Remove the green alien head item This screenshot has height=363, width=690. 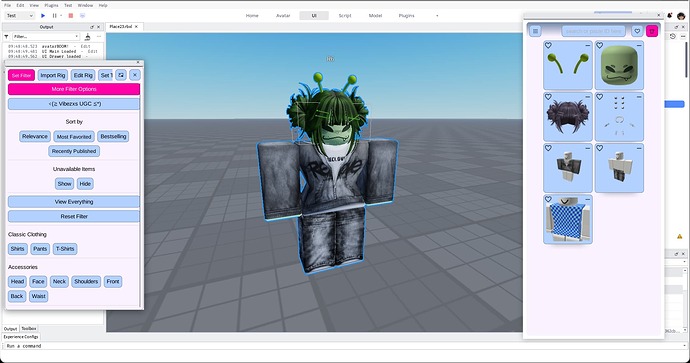(639, 45)
